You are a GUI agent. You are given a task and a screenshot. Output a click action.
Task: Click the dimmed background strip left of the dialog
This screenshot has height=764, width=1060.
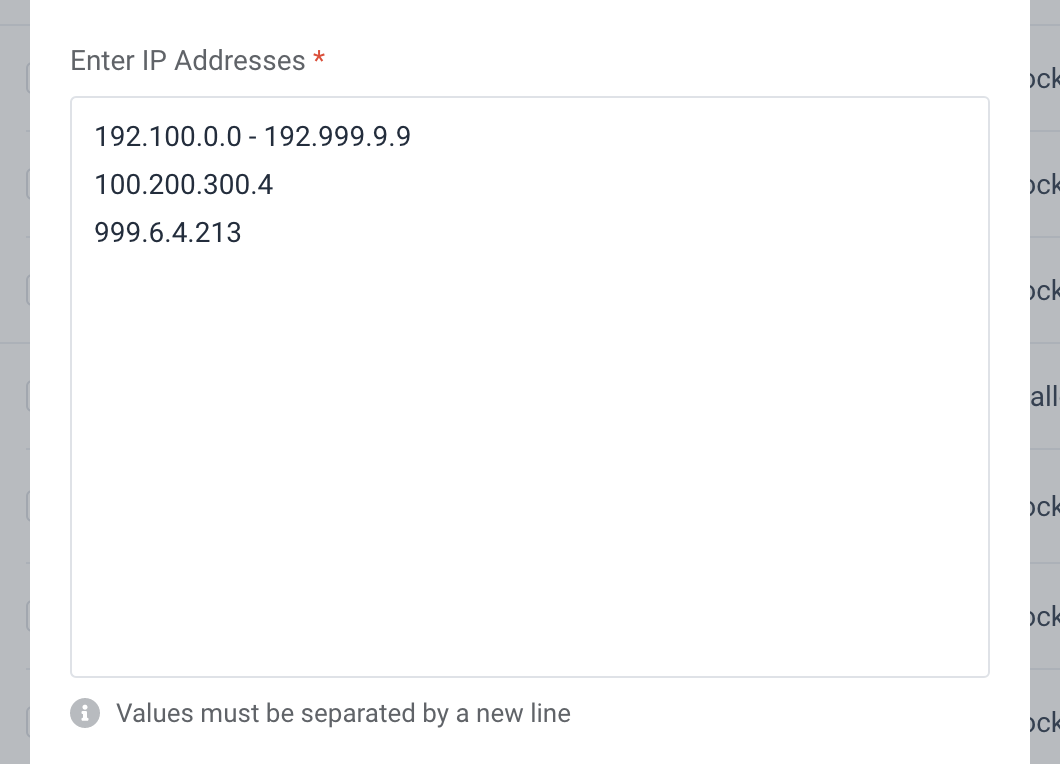pyautogui.click(x=15, y=382)
